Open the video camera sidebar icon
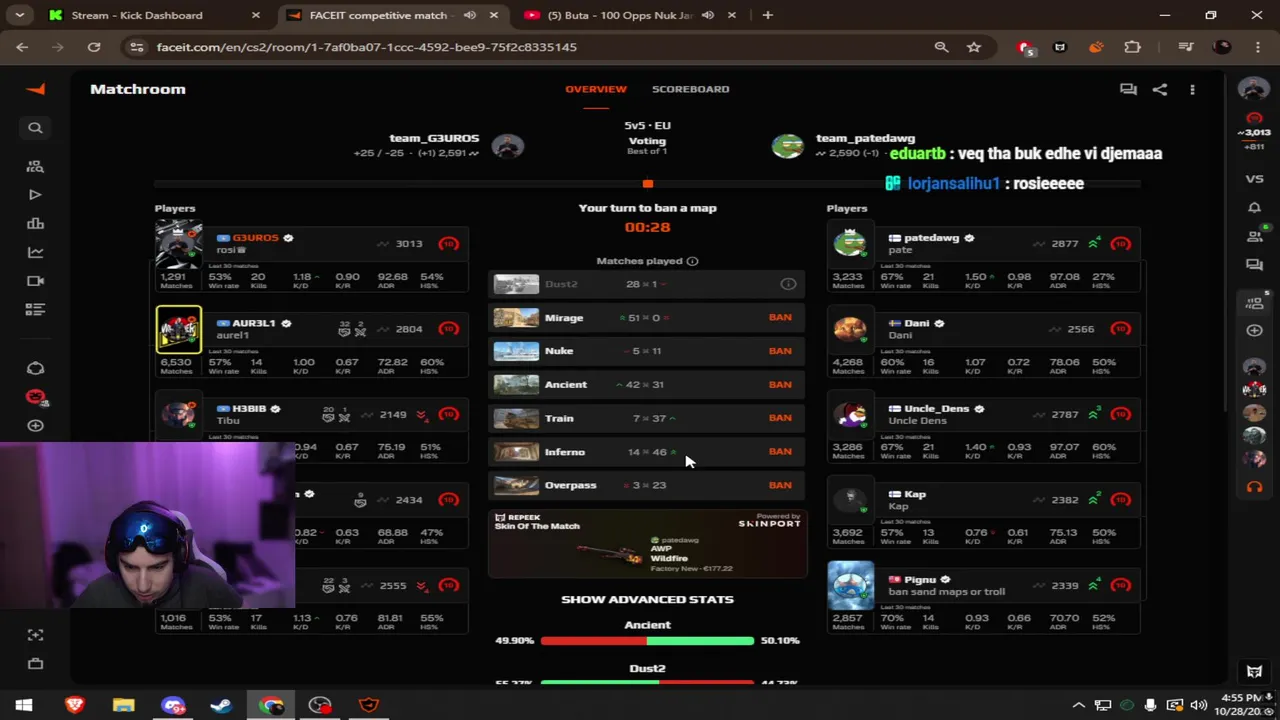1280x720 pixels. click(x=35, y=281)
